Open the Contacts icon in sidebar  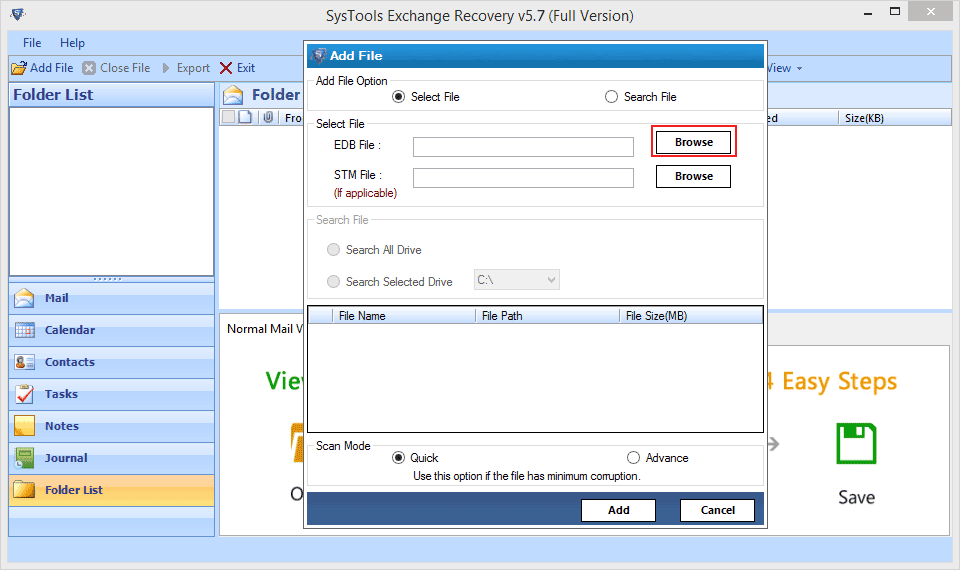24,362
